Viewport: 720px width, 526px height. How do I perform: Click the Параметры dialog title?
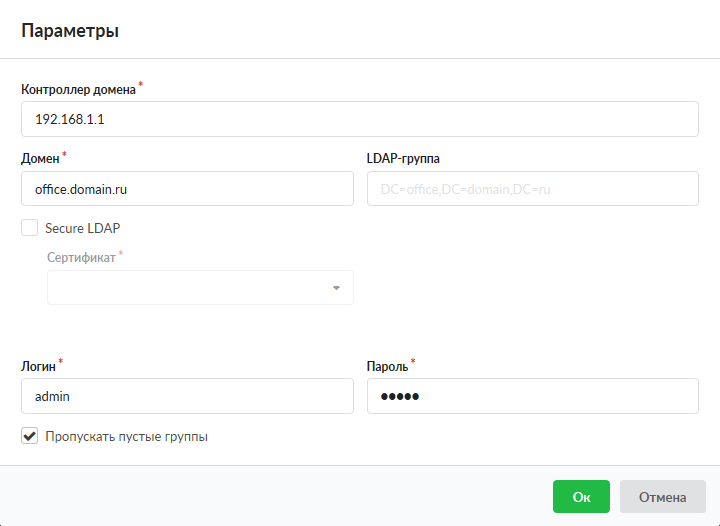tap(70, 31)
